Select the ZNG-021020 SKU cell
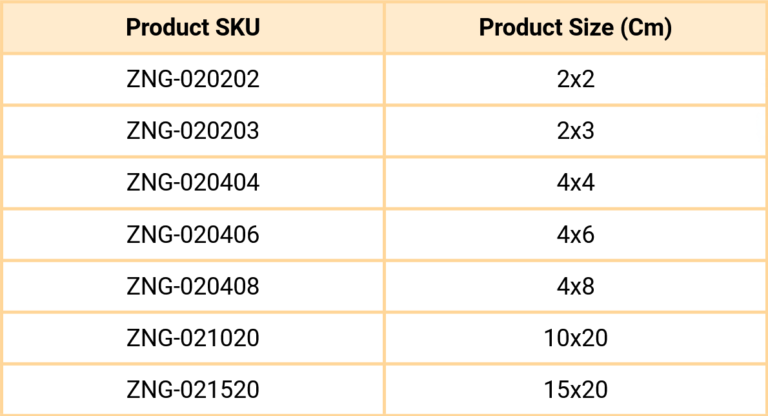The height and width of the screenshot is (416, 768). pos(193,339)
